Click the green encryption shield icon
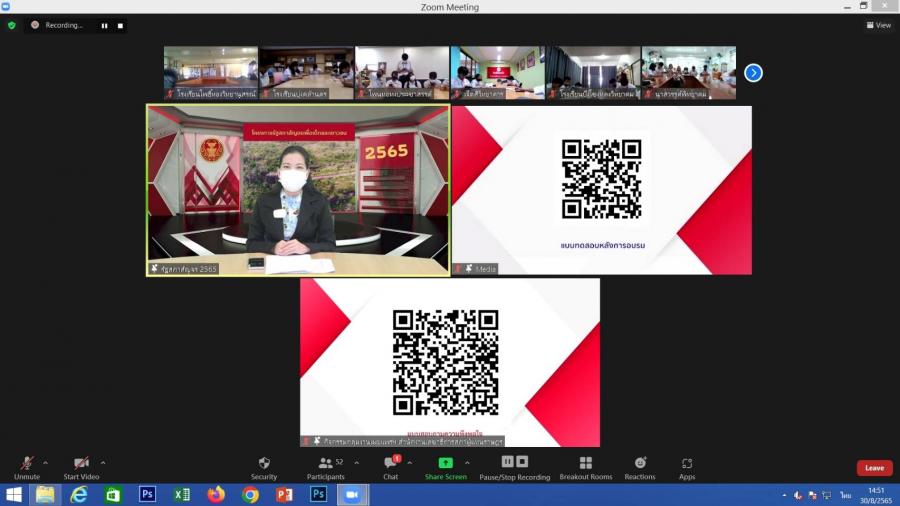This screenshot has width=900, height=506. (12, 25)
